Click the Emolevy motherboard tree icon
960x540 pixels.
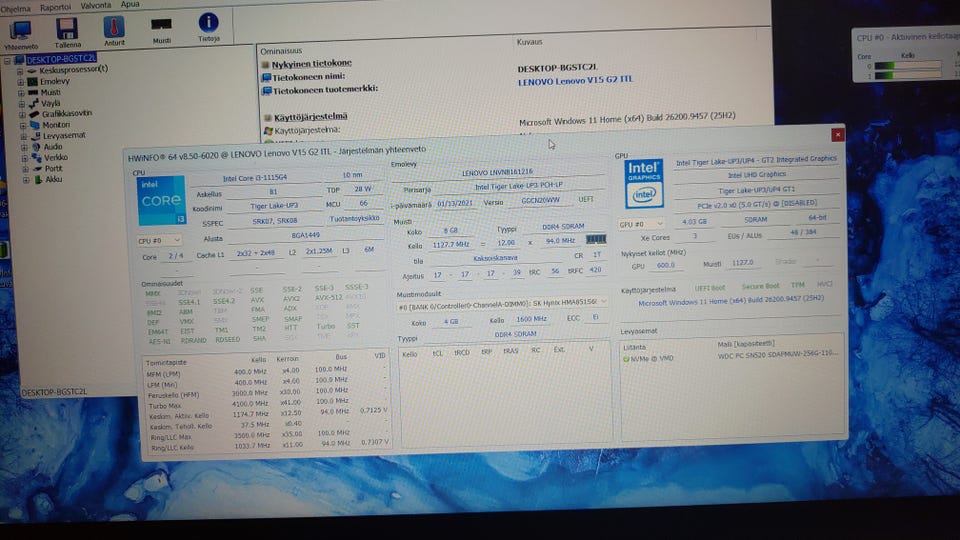pyautogui.click(x=32, y=81)
